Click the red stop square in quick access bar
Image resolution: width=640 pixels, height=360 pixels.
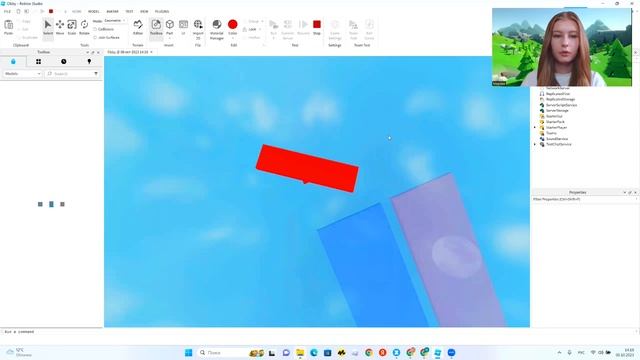click(x=51, y=11)
